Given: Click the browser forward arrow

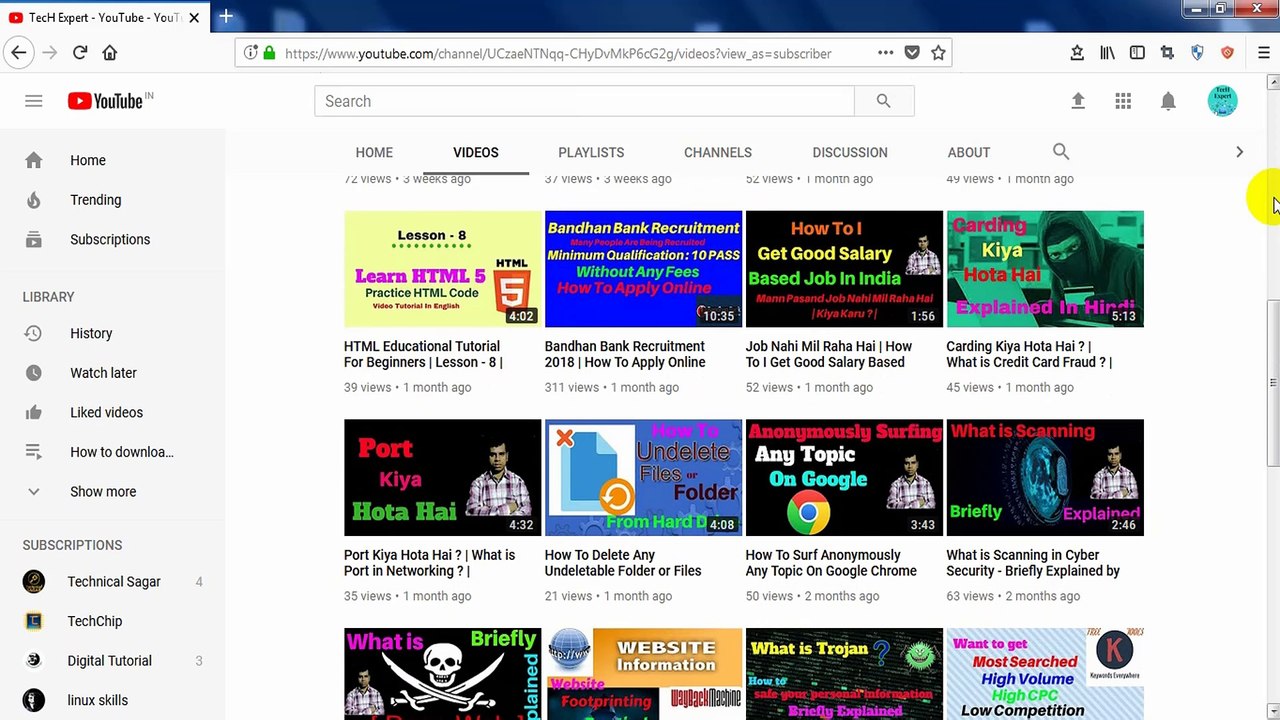Looking at the screenshot, I should [x=49, y=53].
